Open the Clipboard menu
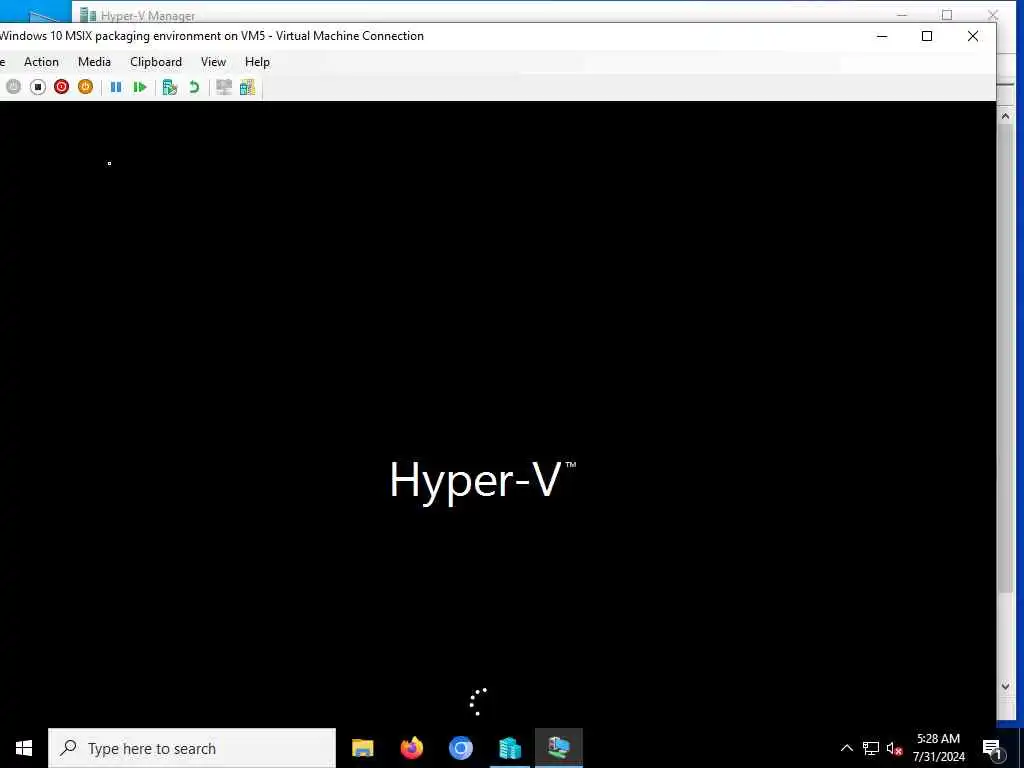This screenshot has width=1024, height=768. (155, 62)
